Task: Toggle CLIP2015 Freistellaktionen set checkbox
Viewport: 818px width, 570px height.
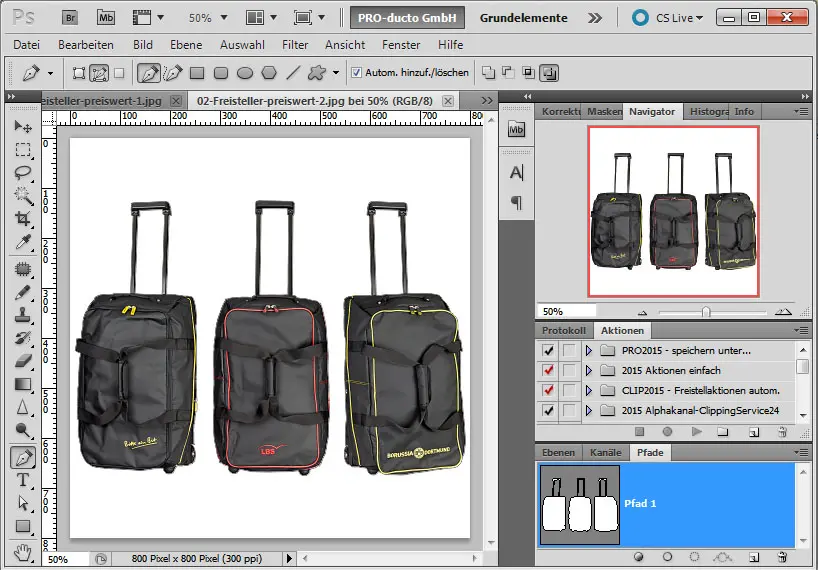Action: coord(548,390)
